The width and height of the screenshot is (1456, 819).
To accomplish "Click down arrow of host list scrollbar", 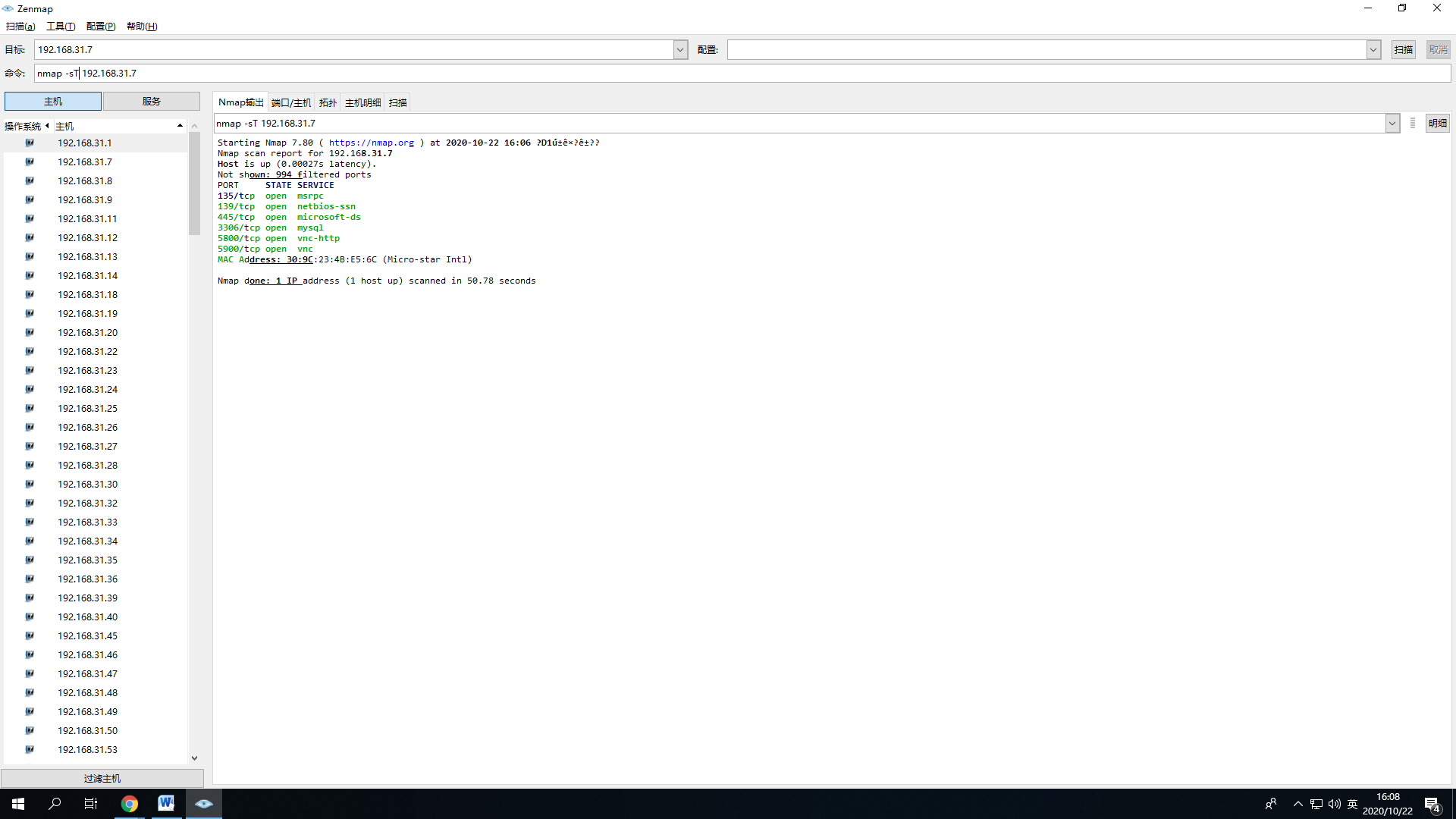I will pos(194,758).
